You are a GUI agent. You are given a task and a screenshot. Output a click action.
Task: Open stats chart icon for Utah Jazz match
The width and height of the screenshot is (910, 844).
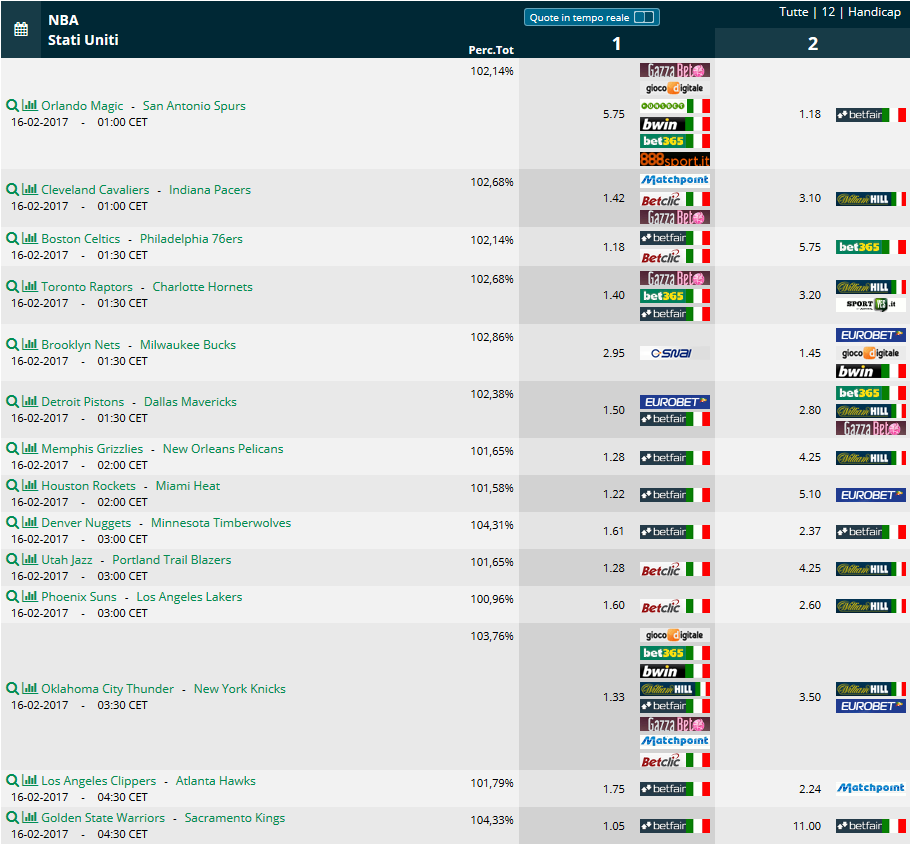pos(30,559)
